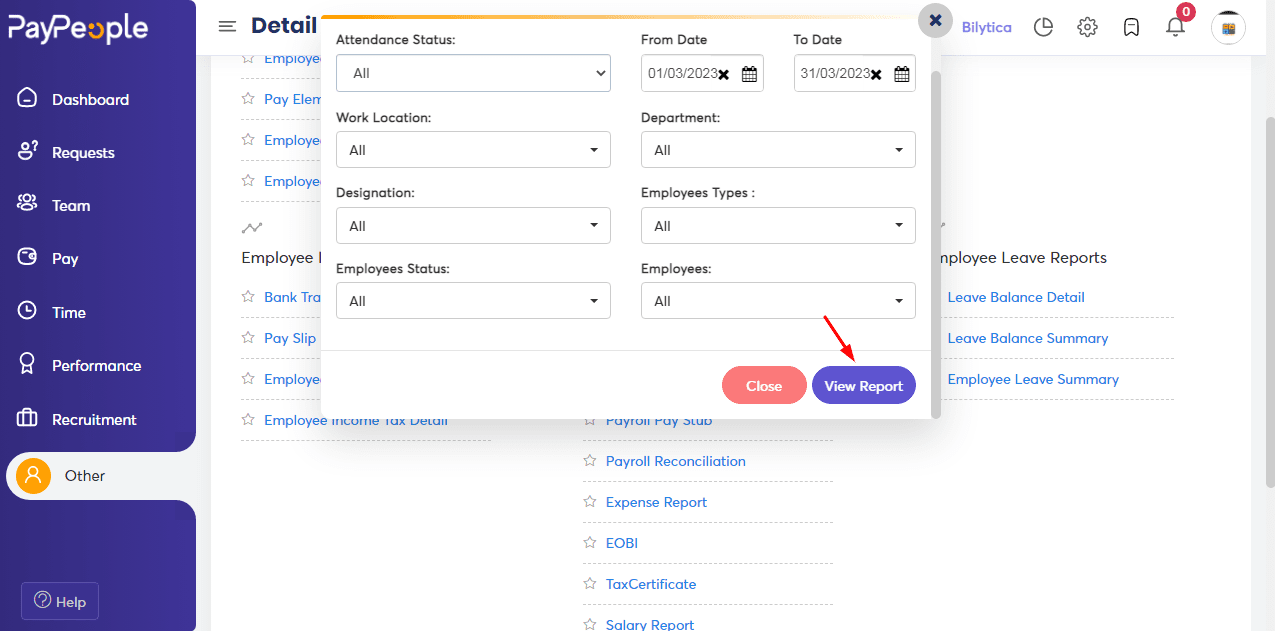Clear the From Date value
Image resolution: width=1275 pixels, height=631 pixels.
(724, 74)
